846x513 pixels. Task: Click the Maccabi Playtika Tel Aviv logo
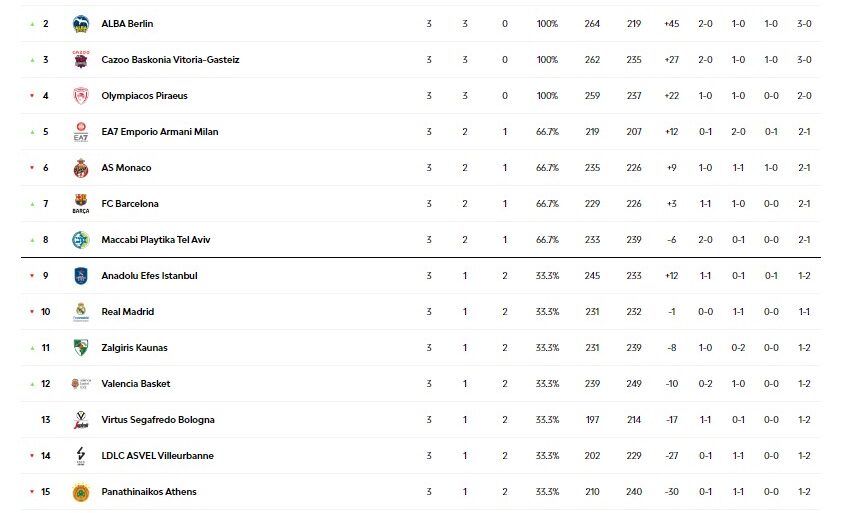point(81,240)
